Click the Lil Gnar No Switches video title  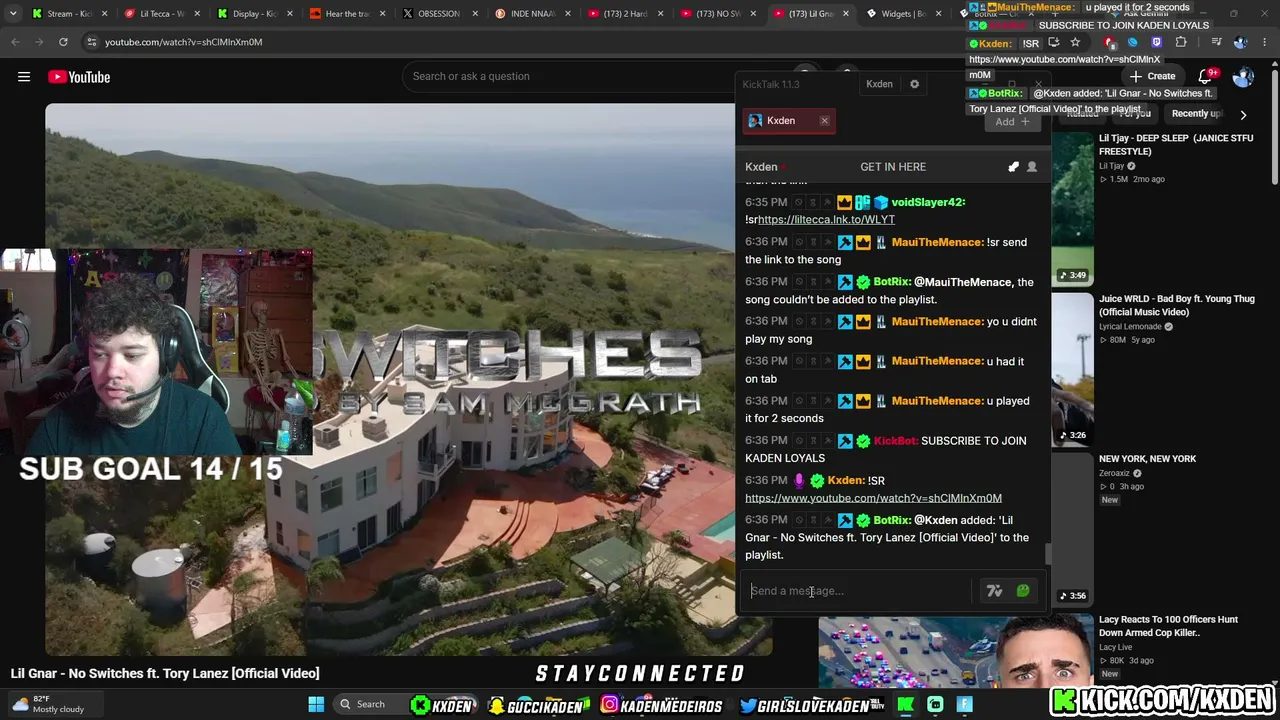(x=165, y=674)
